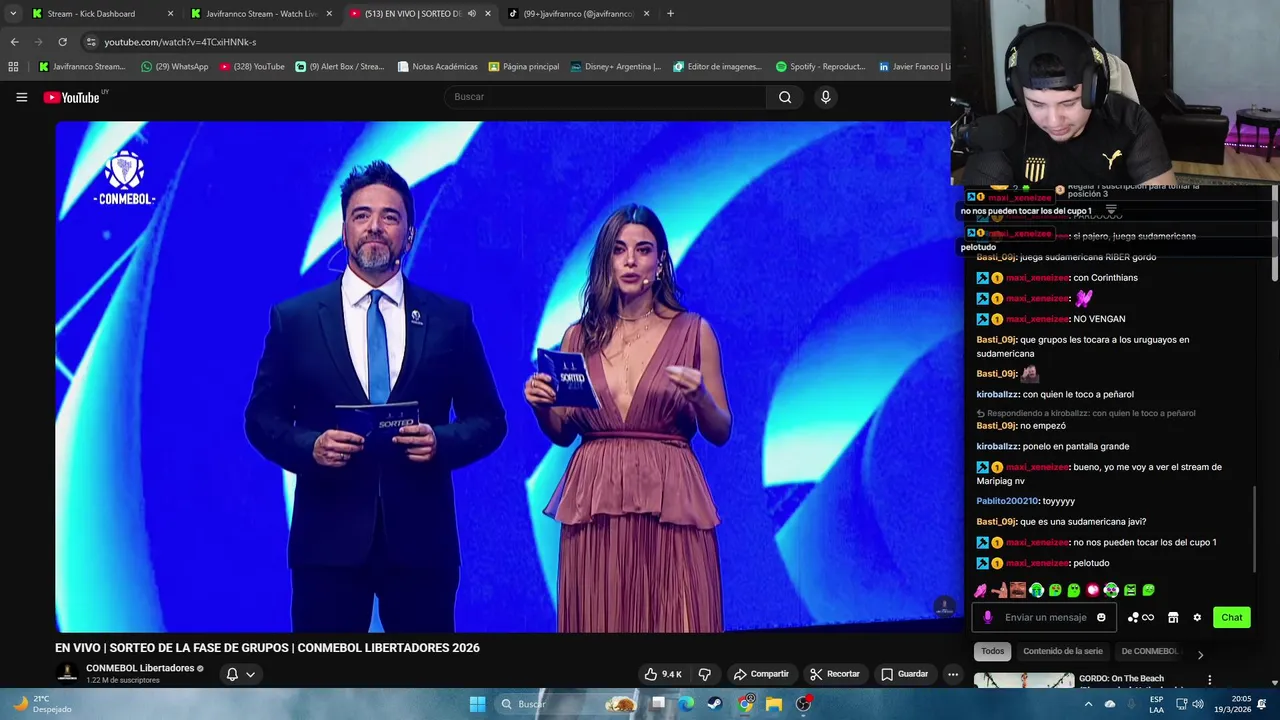Image resolution: width=1280 pixels, height=720 pixels.
Task: Select the Todos filter chip
Action: (992, 651)
